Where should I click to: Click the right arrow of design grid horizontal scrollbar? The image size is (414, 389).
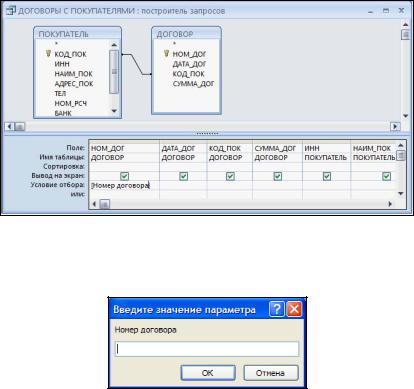[390, 204]
